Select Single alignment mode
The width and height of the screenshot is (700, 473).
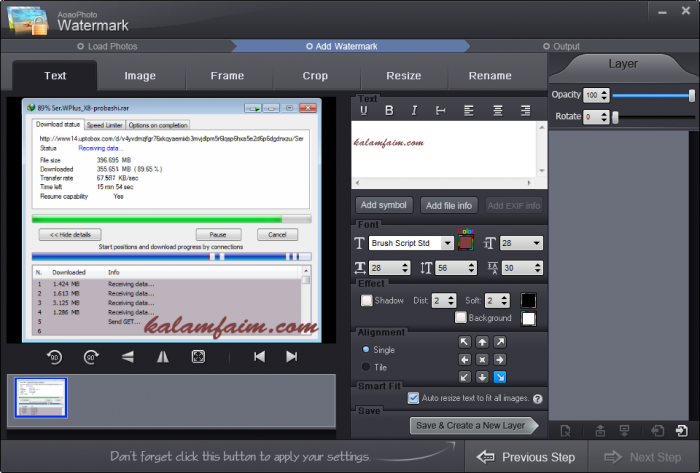tap(366, 349)
